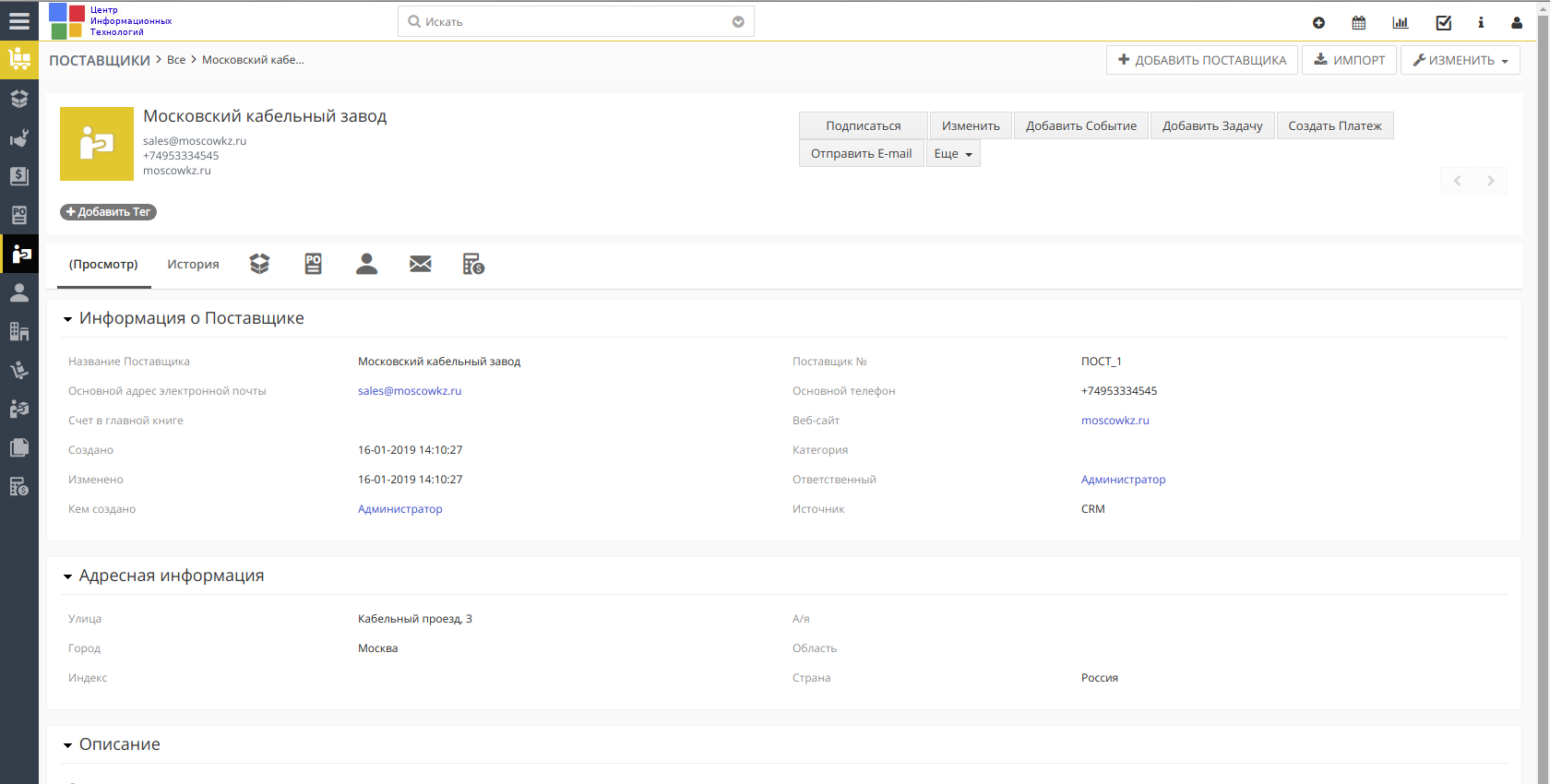Open the sales@moscowkz.ru email link
1550x784 pixels.
click(410, 391)
